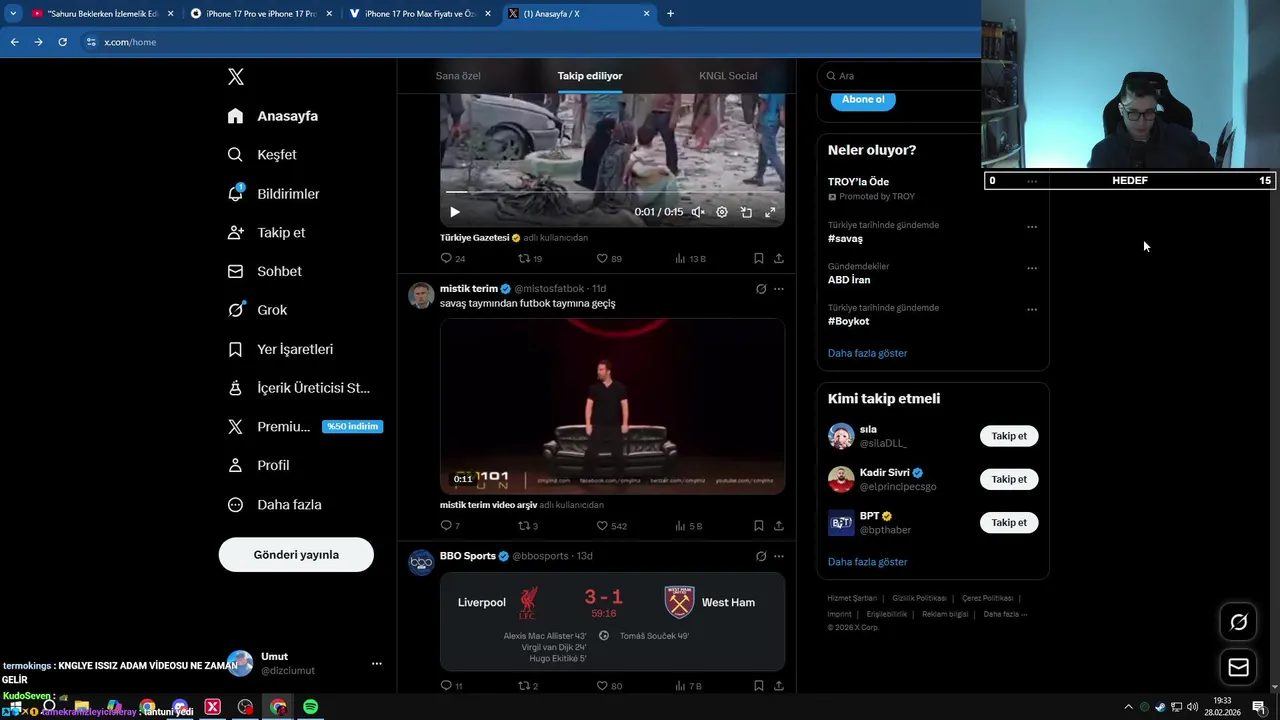
Task: Toggle picture-in-picture on the video
Action: 746,212
